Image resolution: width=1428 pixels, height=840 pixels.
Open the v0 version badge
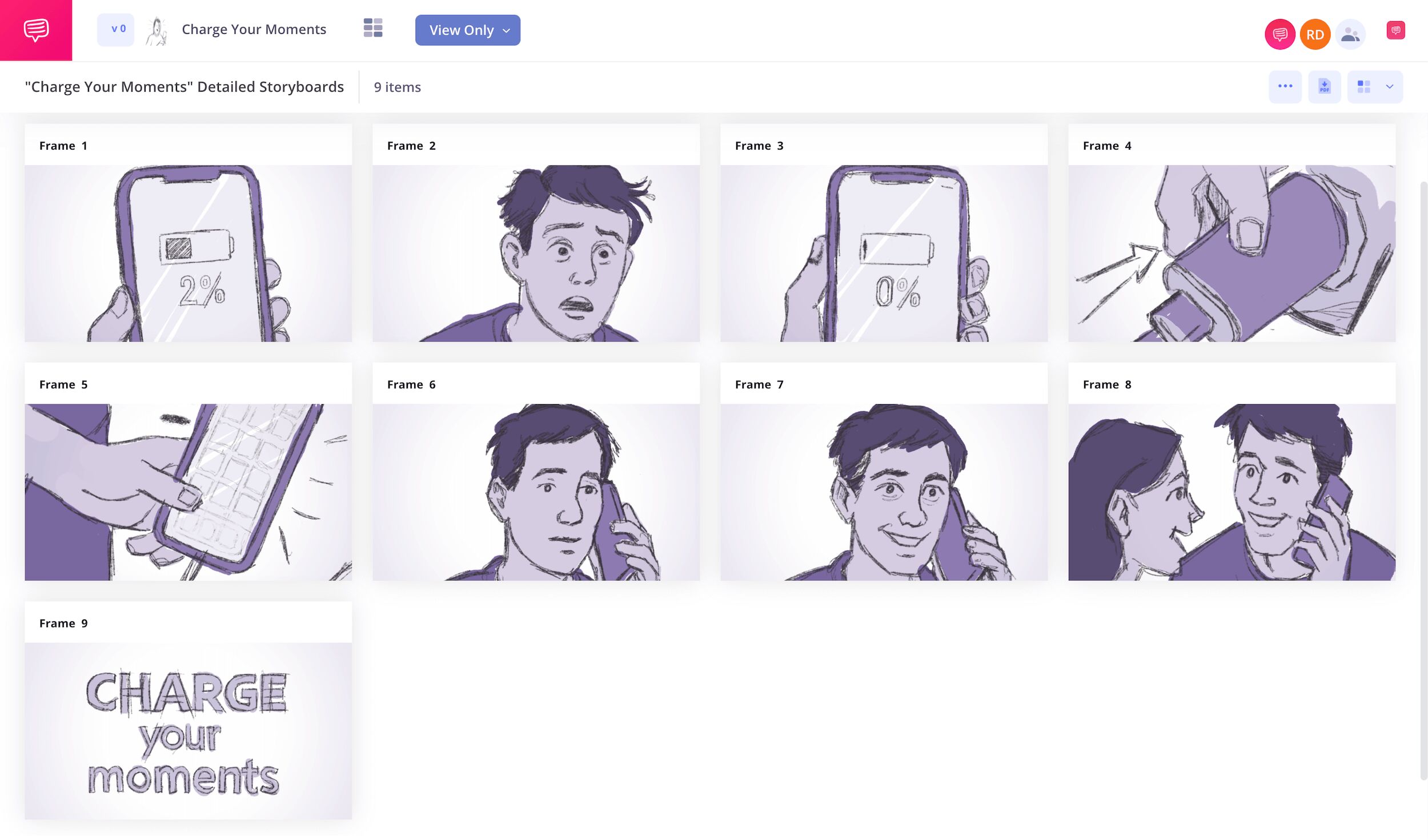tap(115, 30)
